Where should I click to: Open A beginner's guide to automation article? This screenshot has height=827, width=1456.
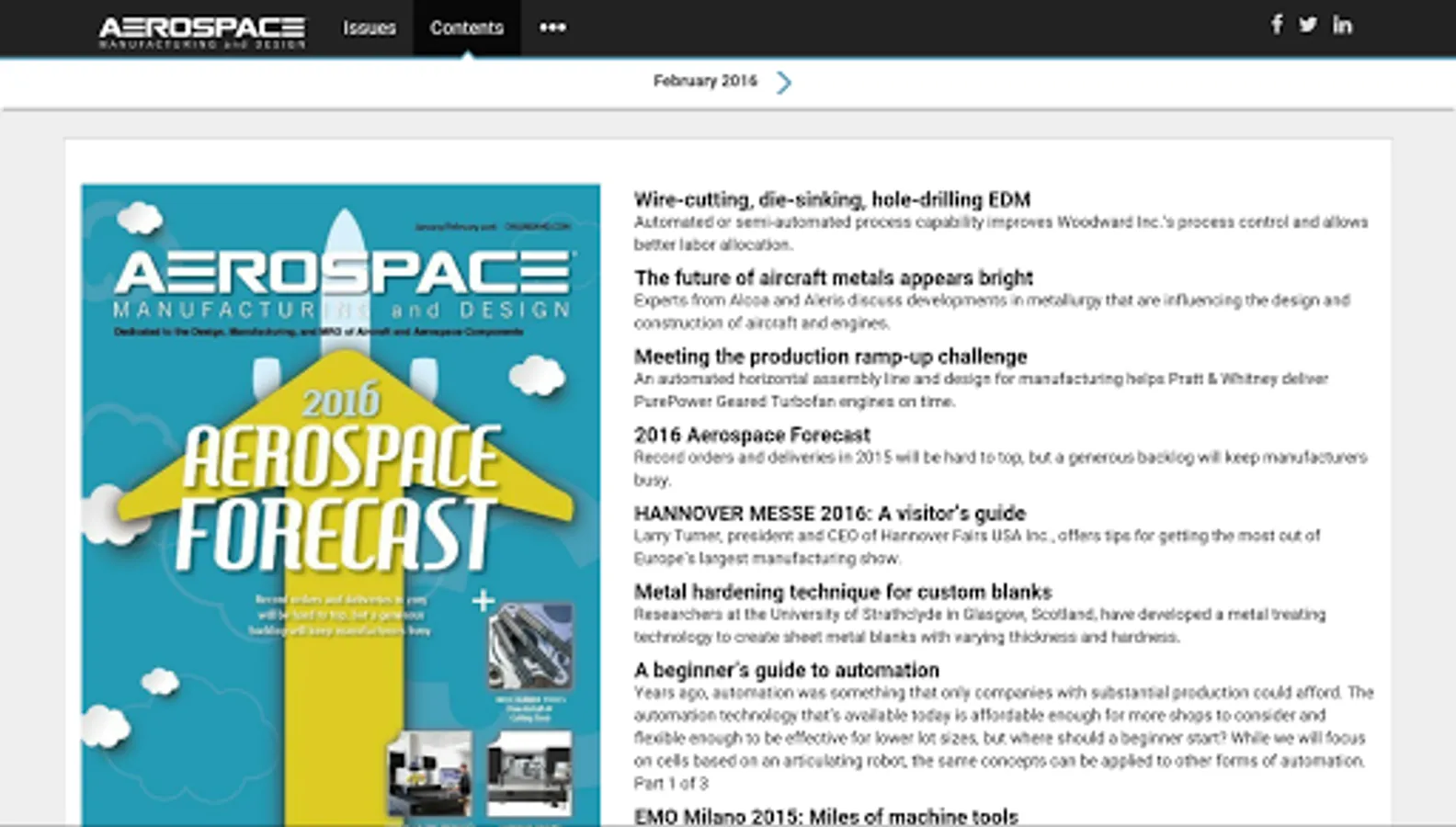point(787,670)
